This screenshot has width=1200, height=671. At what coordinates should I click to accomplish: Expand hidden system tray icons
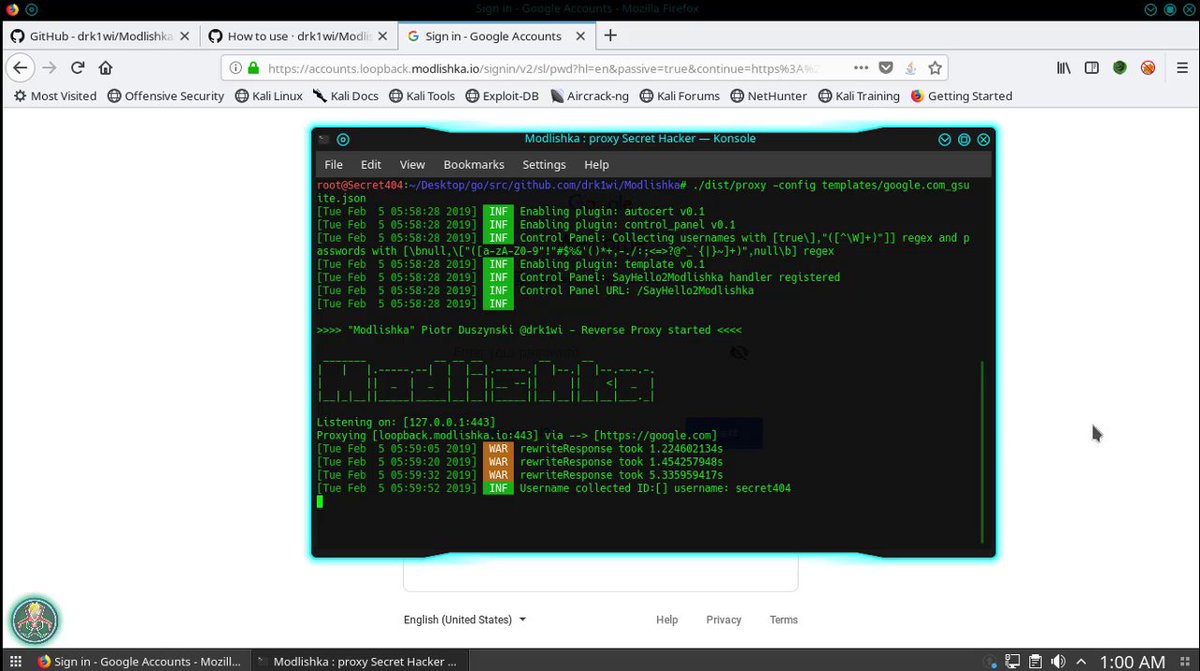(1082, 661)
